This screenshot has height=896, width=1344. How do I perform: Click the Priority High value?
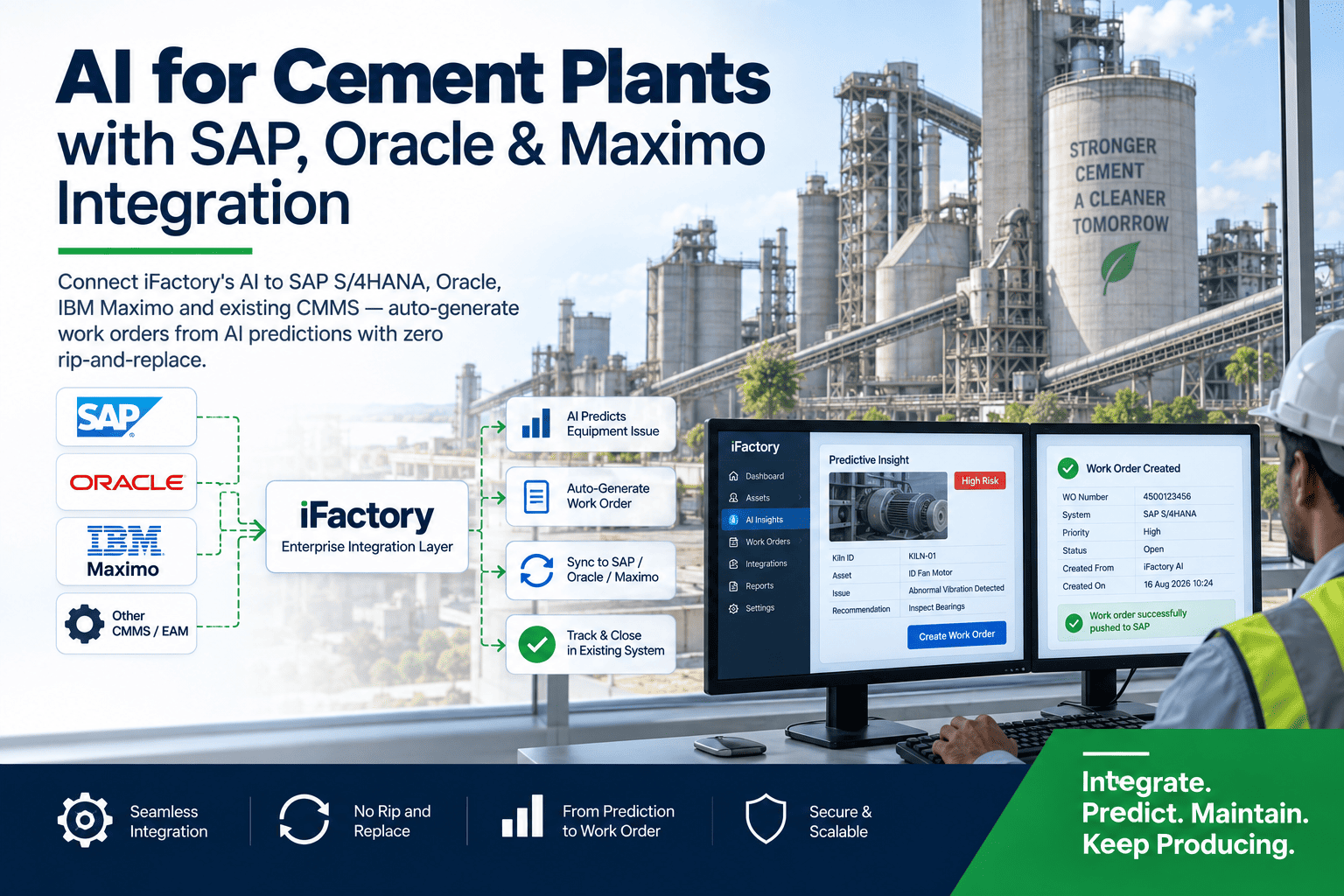(1151, 532)
